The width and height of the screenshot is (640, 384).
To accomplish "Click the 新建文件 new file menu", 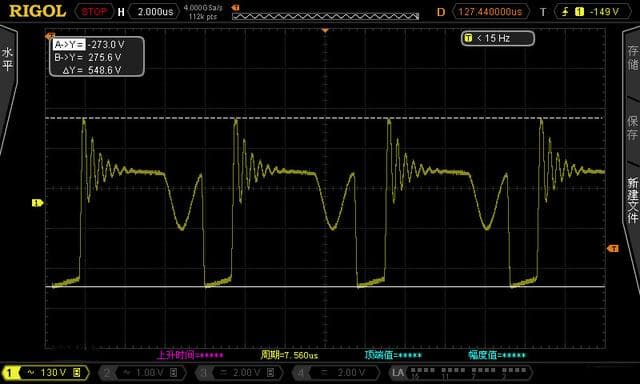I will coord(633,200).
